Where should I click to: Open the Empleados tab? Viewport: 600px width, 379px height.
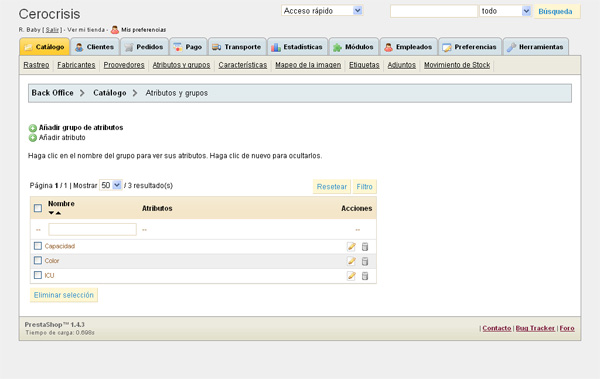(408, 47)
